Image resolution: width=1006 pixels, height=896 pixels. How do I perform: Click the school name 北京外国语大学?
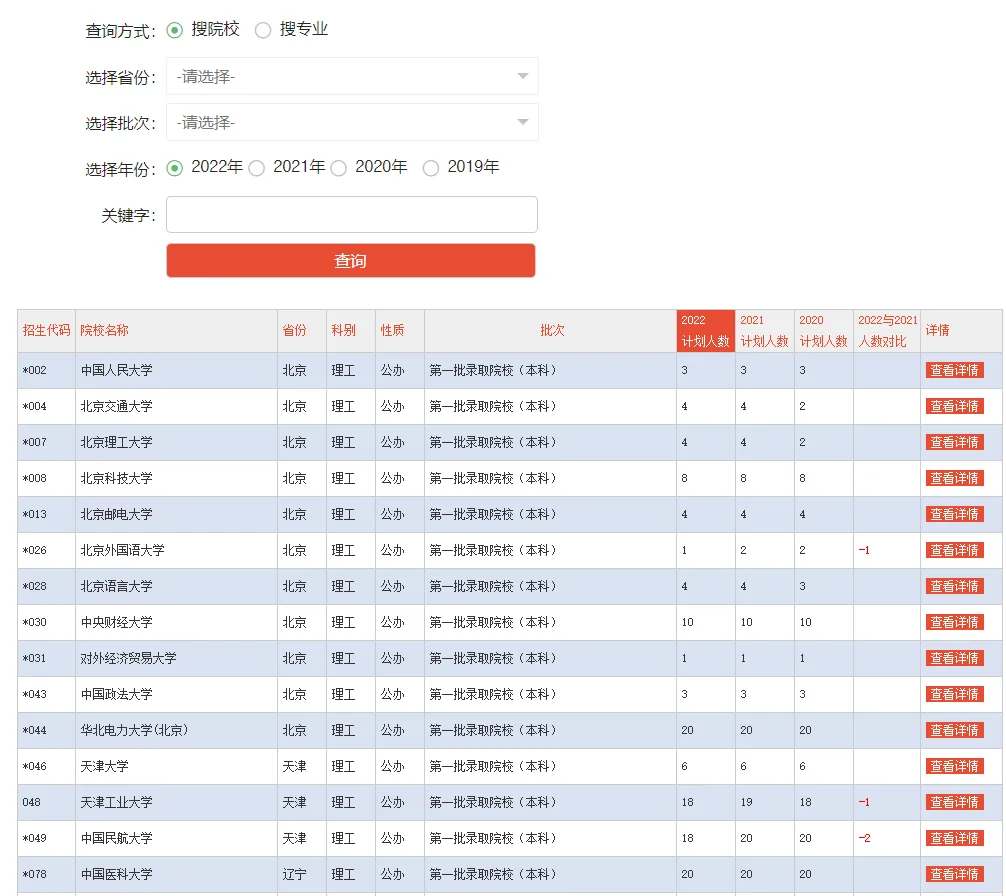pyautogui.click(x=122, y=550)
